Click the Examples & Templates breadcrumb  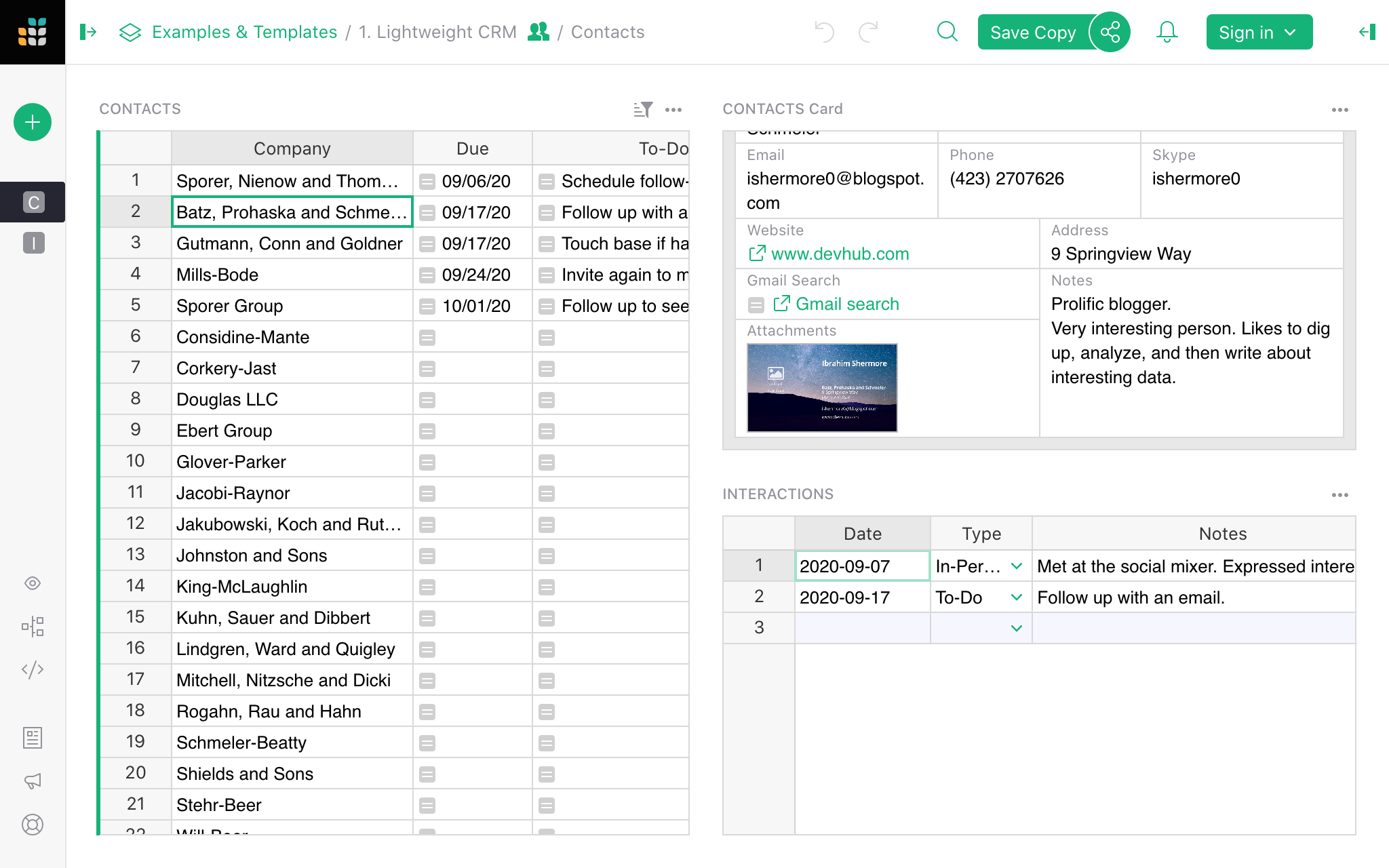pyautogui.click(x=245, y=32)
